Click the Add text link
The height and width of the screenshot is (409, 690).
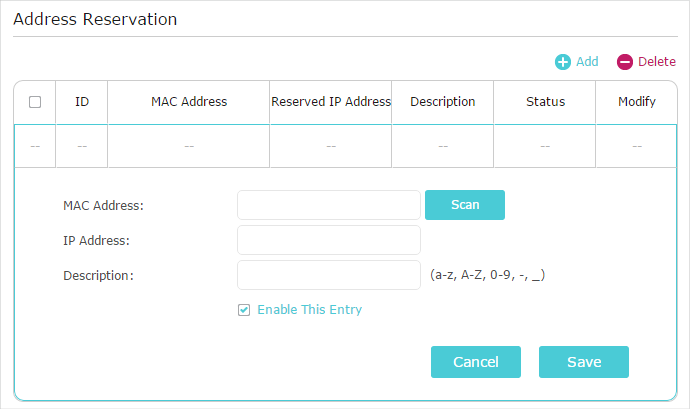pos(587,62)
